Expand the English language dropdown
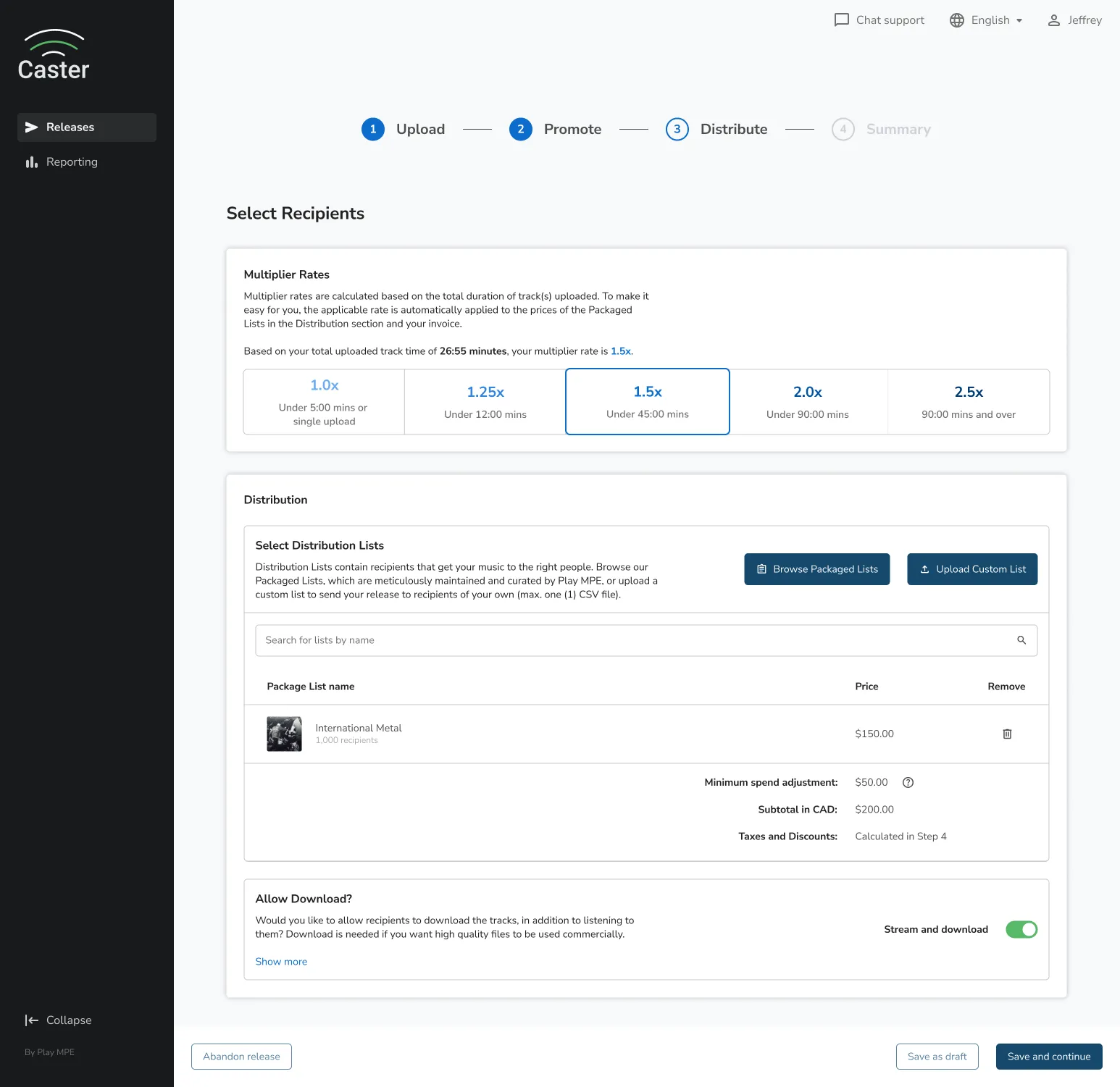 (991, 20)
